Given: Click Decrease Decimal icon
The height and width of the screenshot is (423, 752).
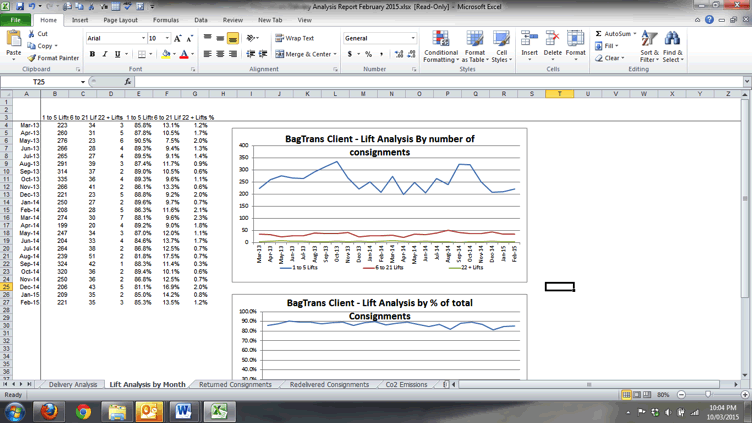Looking at the screenshot, I should coord(411,54).
